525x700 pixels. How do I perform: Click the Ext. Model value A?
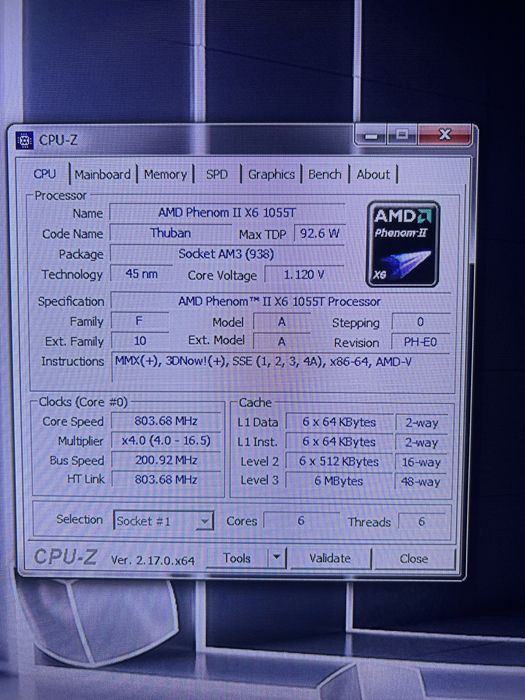click(282, 342)
